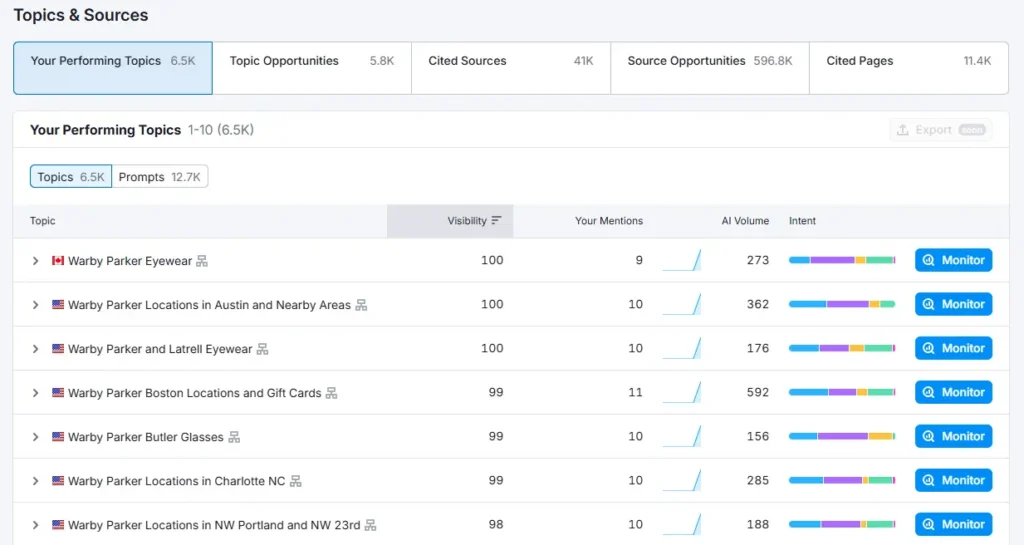Monitor the Austin and Nearby Areas topic
This screenshot has height=545, width=1024.
point(953,304)
